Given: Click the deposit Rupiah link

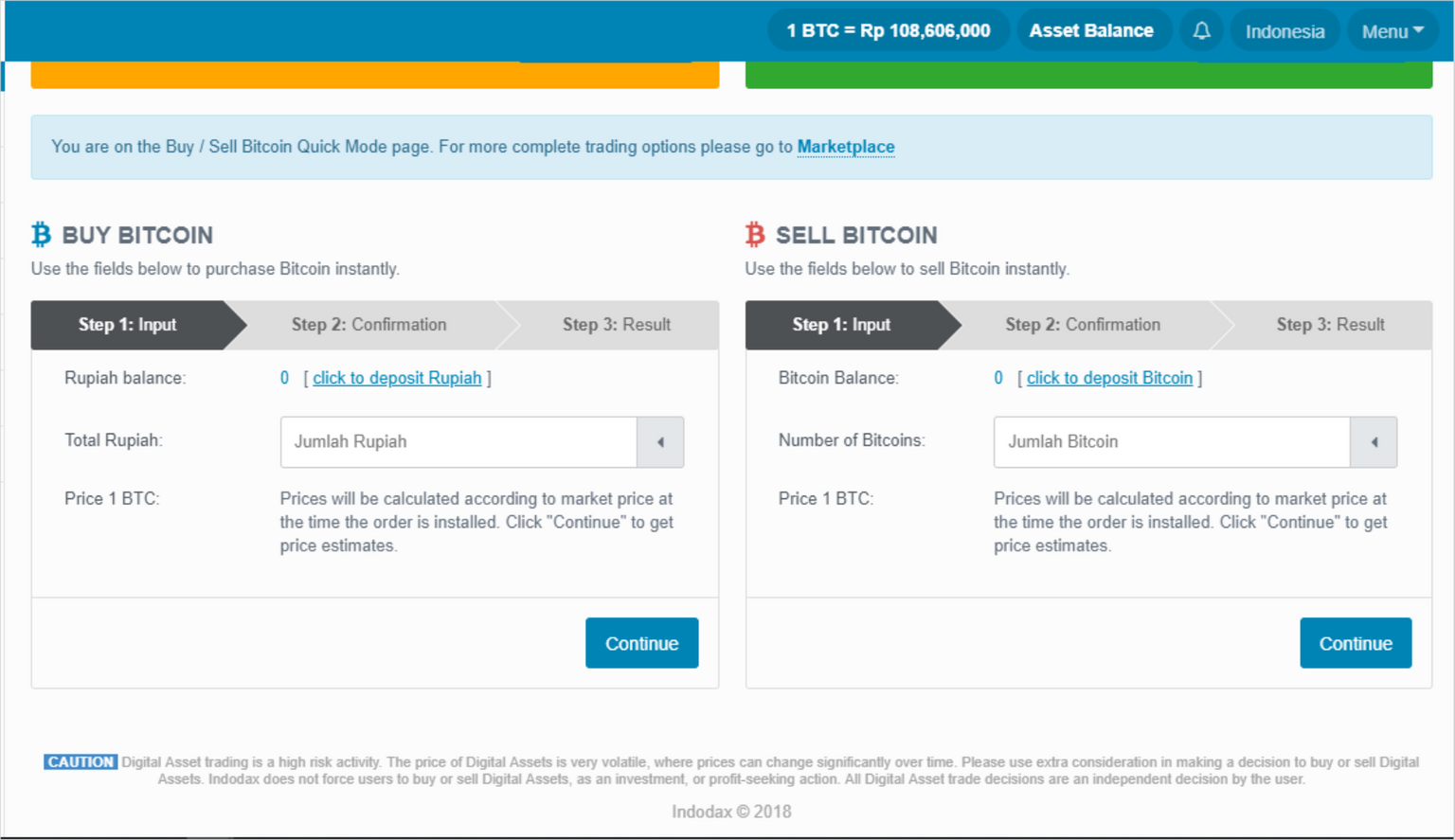Looking at the screenshot, I should tap(397, 378).
